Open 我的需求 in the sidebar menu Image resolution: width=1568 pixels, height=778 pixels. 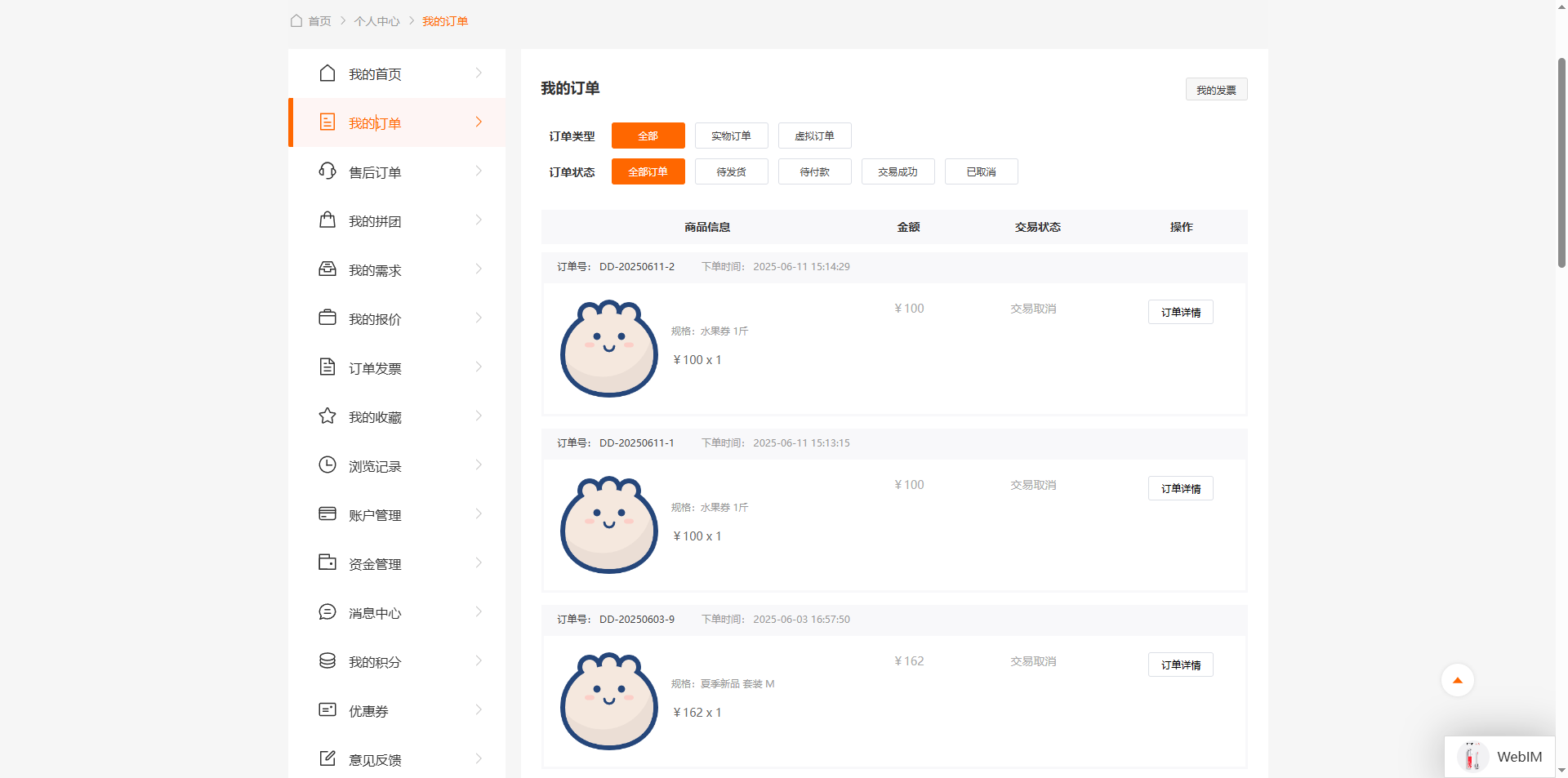pos(375,270)
